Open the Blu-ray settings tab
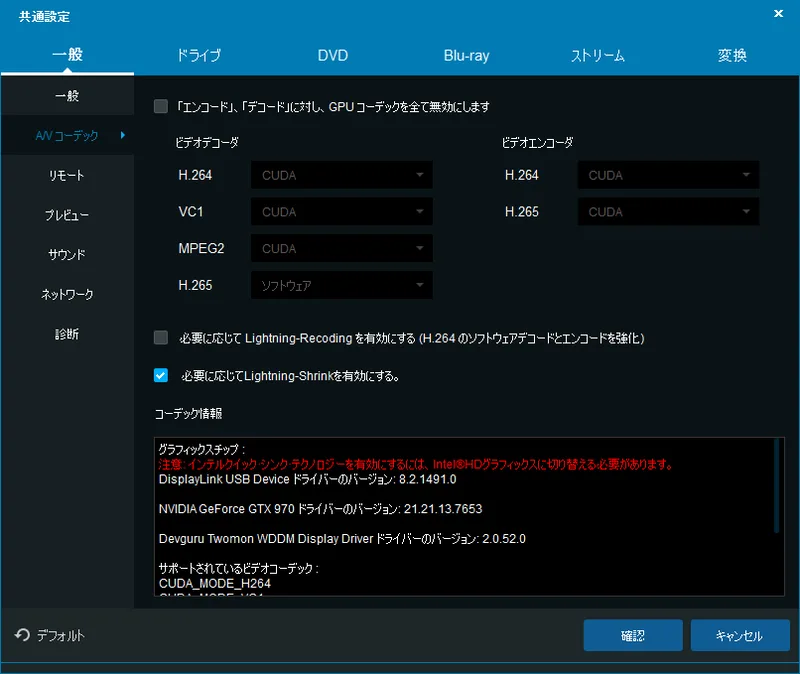Screen dimensions: 800x674 465,57
